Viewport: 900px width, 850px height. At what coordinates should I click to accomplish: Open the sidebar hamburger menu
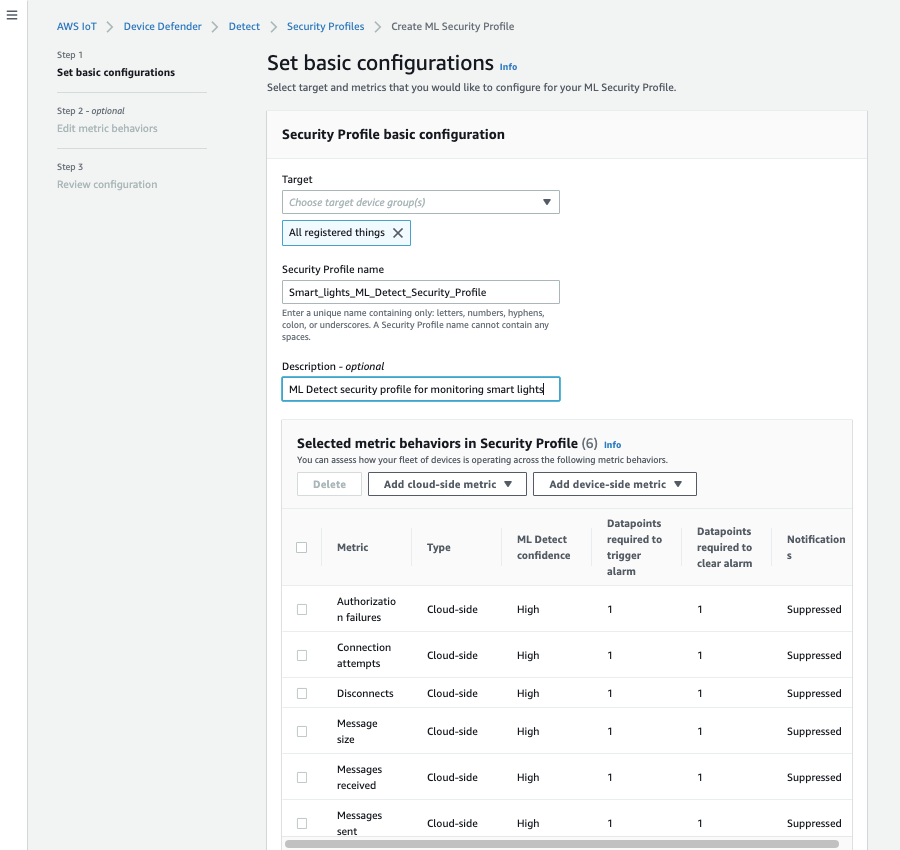tap(12, 15)
